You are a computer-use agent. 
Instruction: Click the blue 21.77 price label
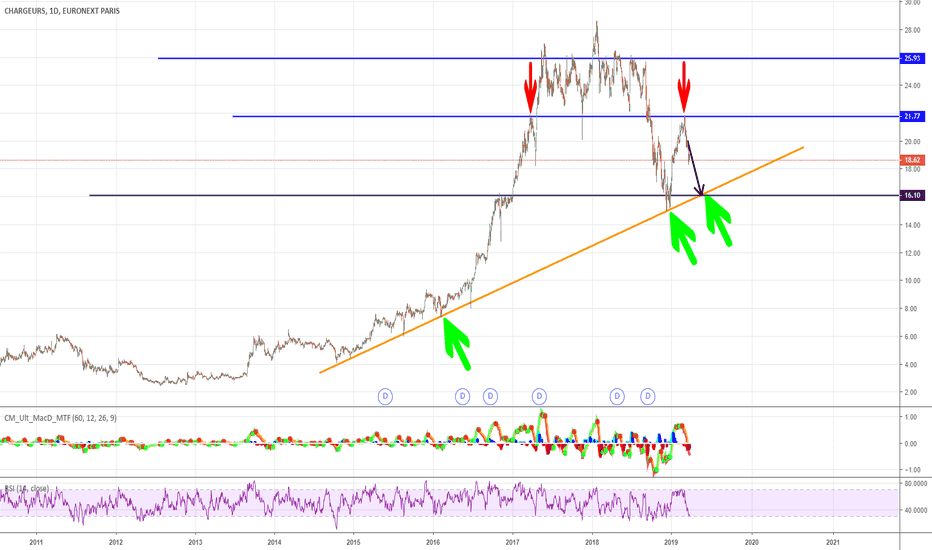pyautogui.click(x=912, y=117)
